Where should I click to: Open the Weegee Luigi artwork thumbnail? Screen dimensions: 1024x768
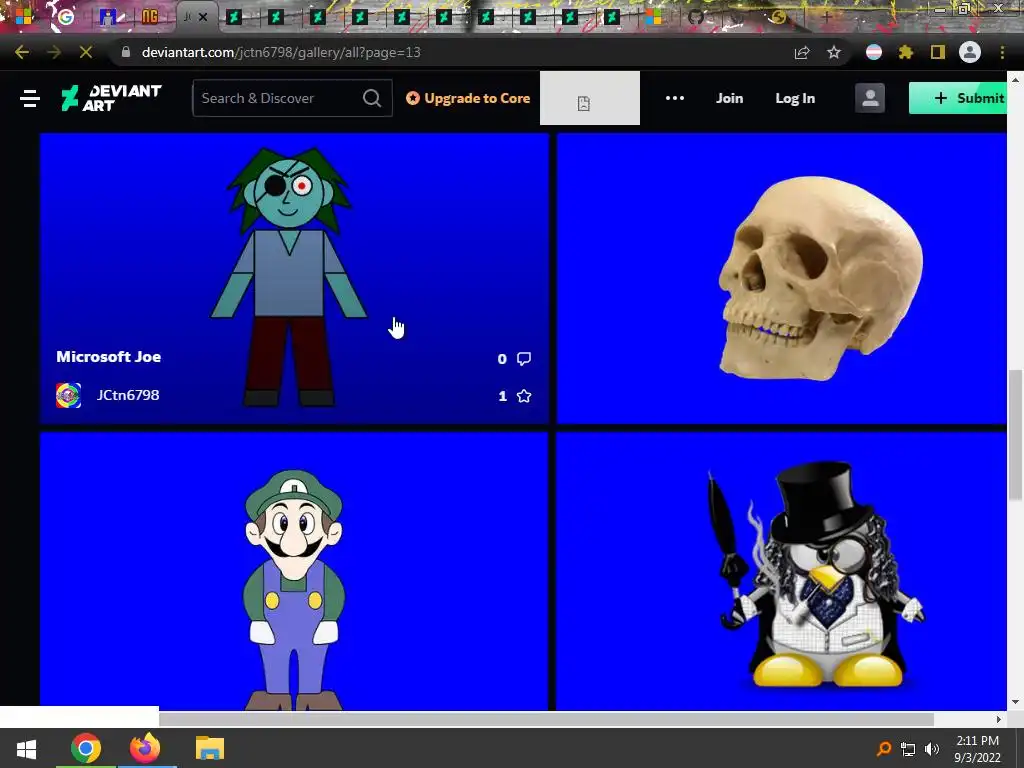coord(294,571)
